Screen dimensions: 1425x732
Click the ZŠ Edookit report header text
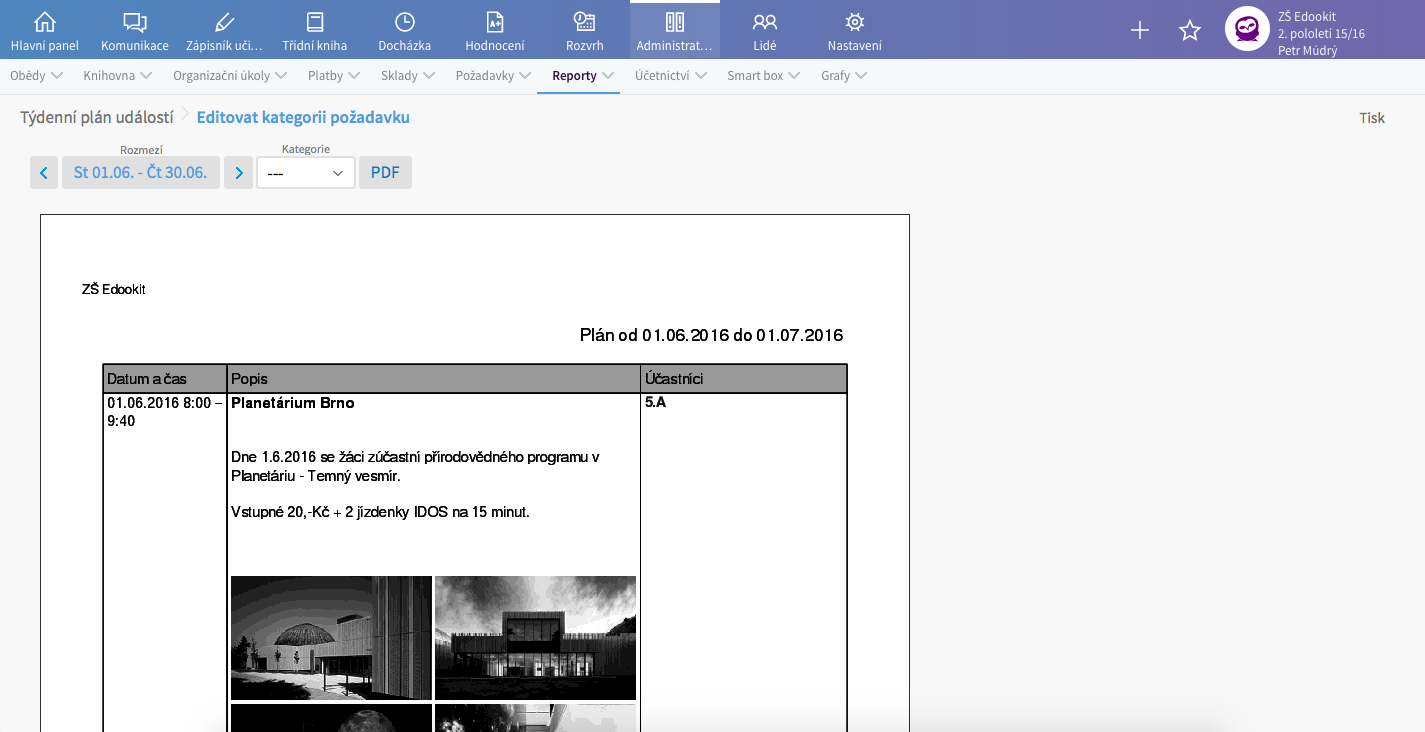click(114, 289)
